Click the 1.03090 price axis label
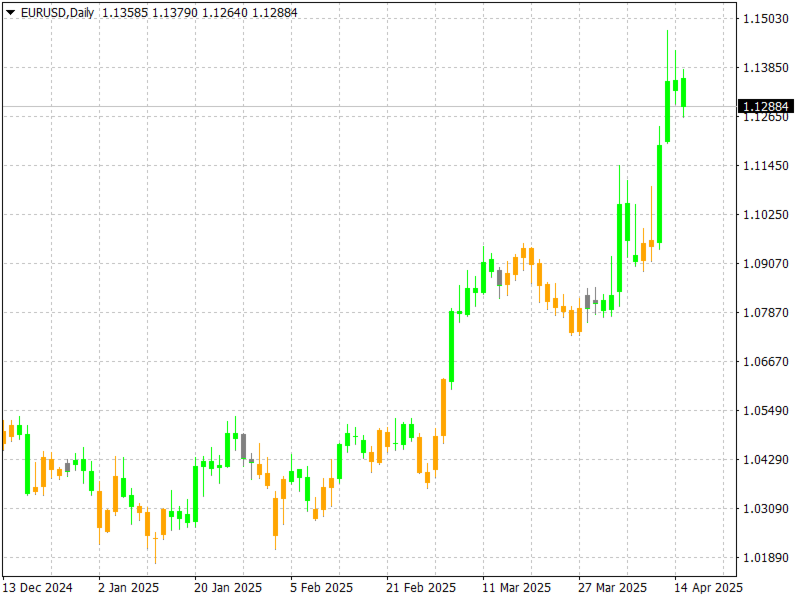The width and height of the screenshot is (800, 600). pos(766,509)
